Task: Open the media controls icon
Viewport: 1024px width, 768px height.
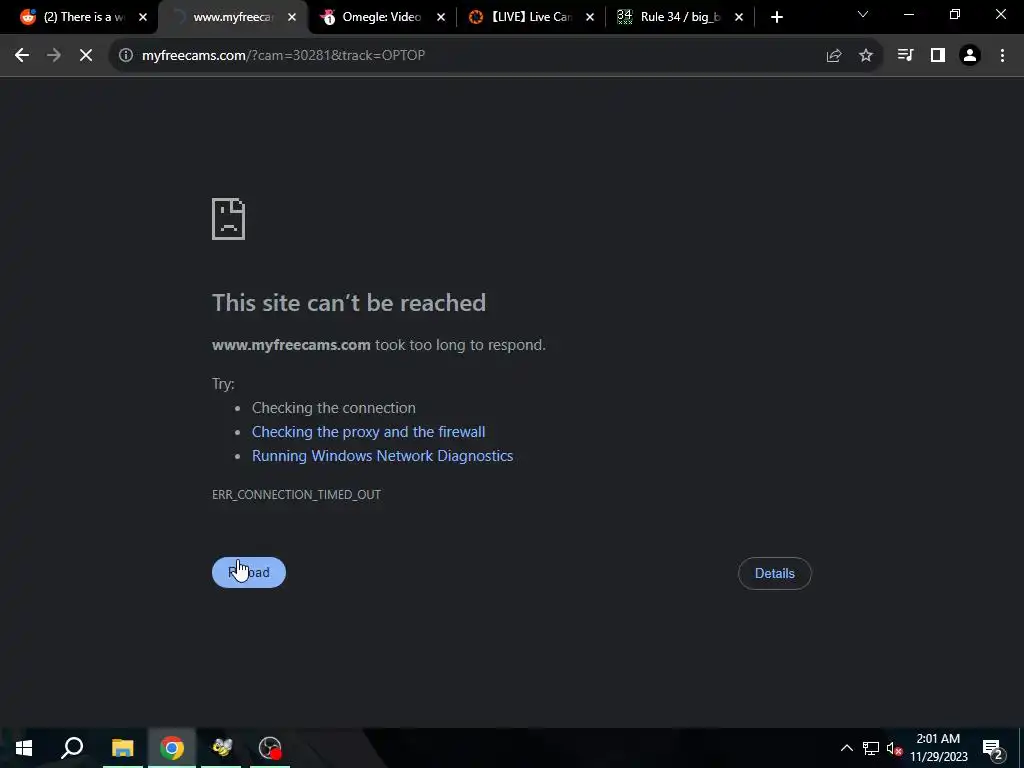Action: click(905, 56)
